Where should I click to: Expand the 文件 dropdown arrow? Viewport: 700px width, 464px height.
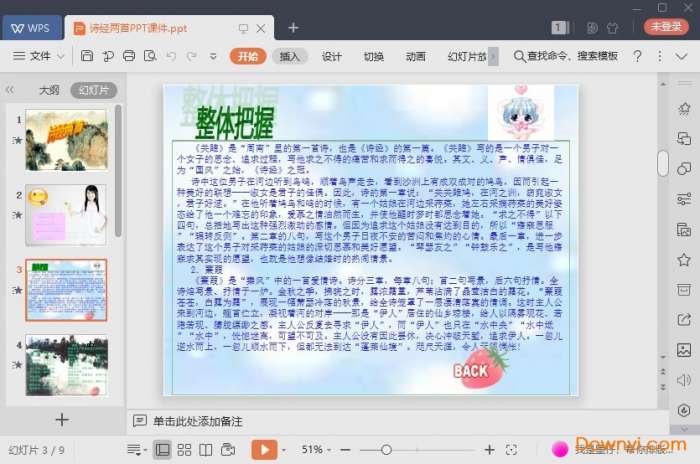[61, 57]
